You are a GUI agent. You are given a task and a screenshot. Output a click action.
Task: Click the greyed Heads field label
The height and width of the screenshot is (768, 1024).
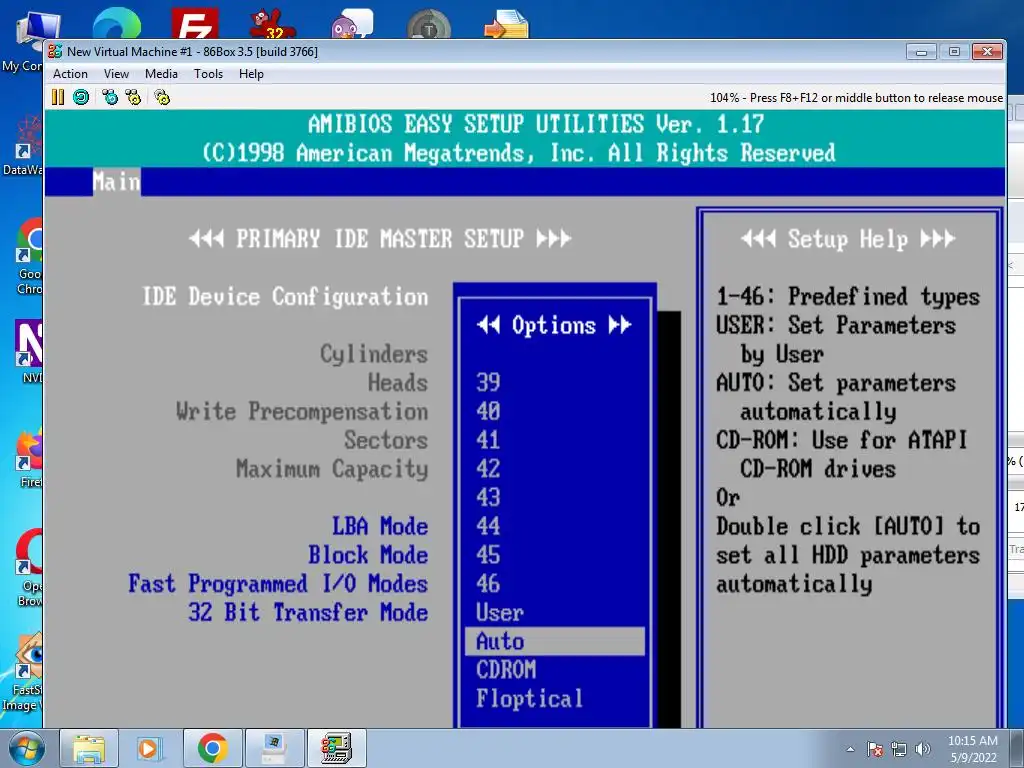tap(398, 382)
